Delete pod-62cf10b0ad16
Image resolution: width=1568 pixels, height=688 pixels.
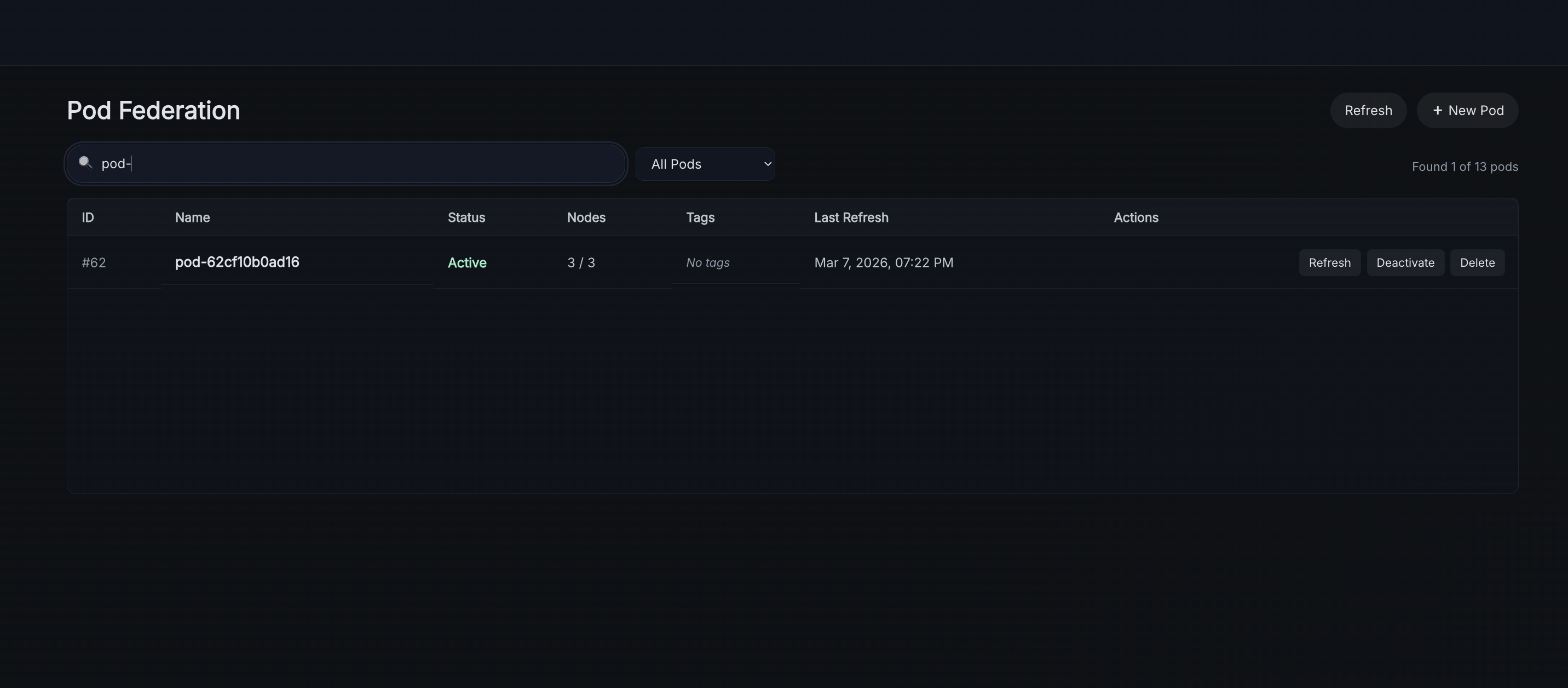coord(1477,263)
